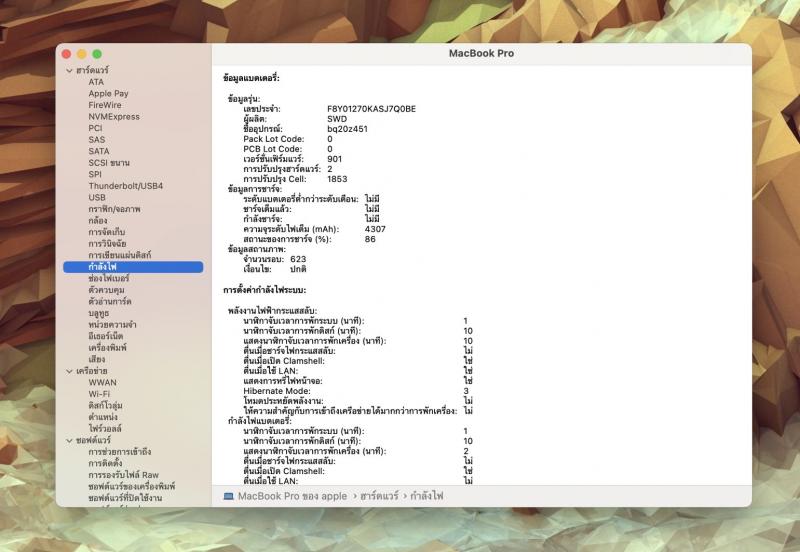The image size is (800, 552).
Task: Select PCI in the sidebar
Action: [95, 128]
